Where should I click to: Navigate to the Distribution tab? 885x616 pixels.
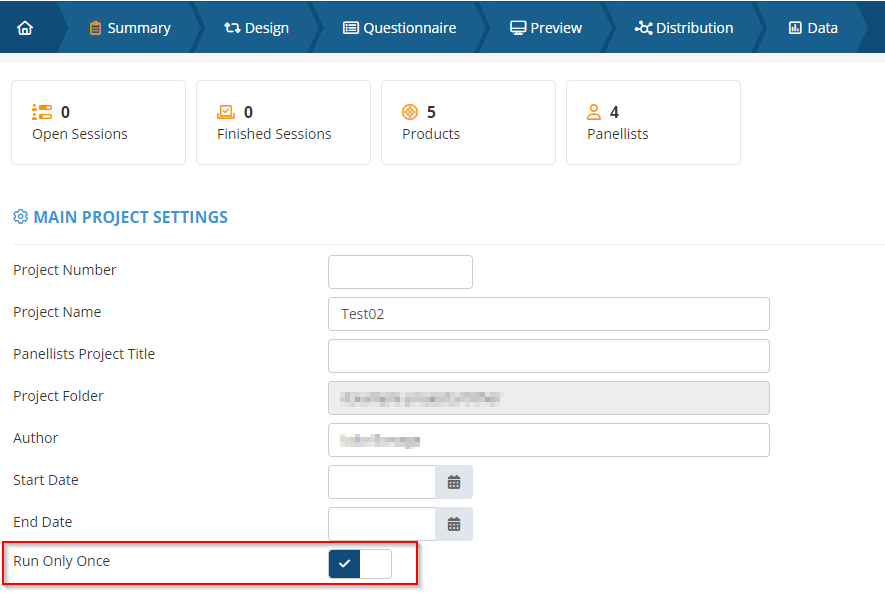(x=684, y=28)
